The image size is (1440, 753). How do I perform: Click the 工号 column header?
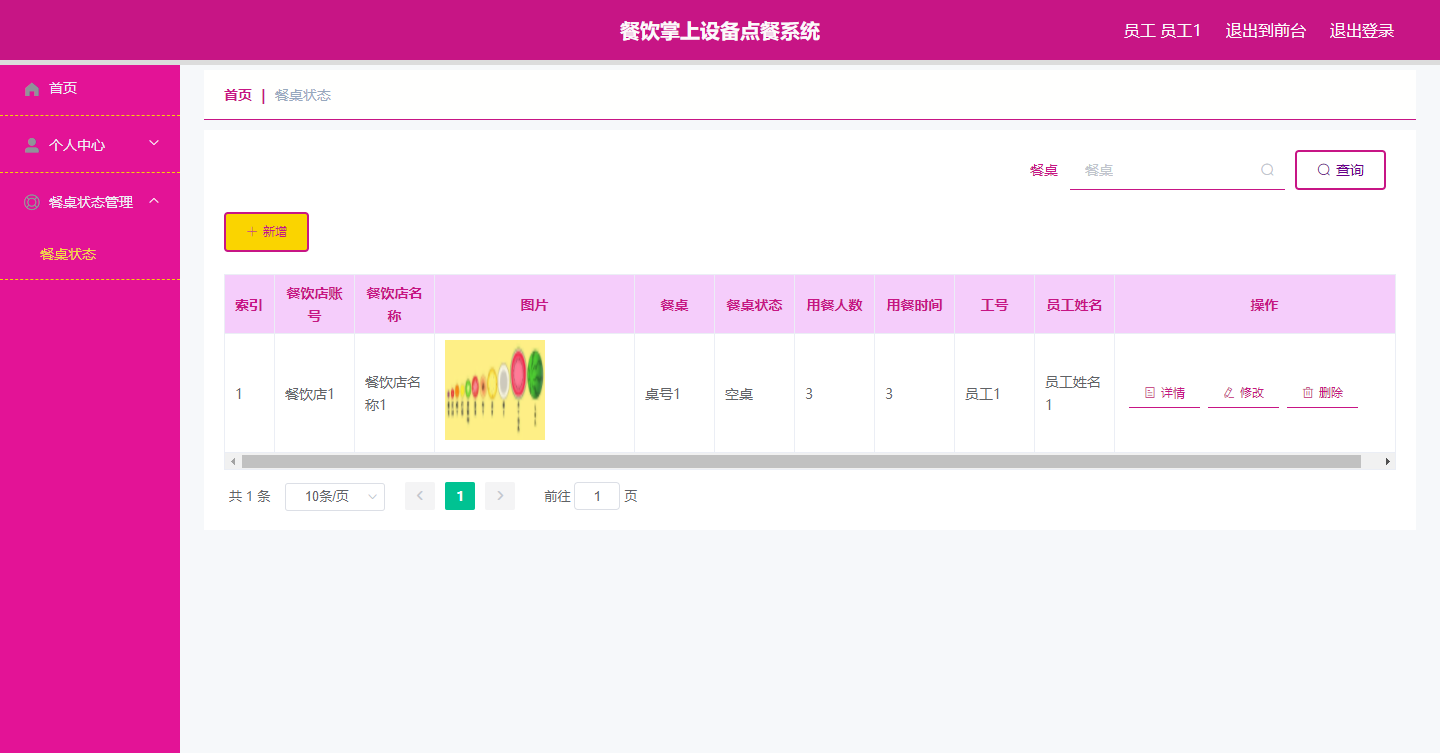pyautogui.click(x=994, y=305)
